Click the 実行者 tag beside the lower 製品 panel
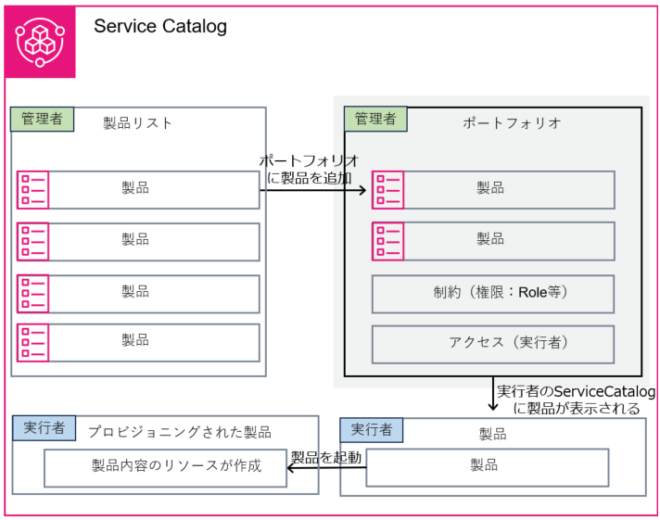Viewport: 660px width, 520px height. 371,428
